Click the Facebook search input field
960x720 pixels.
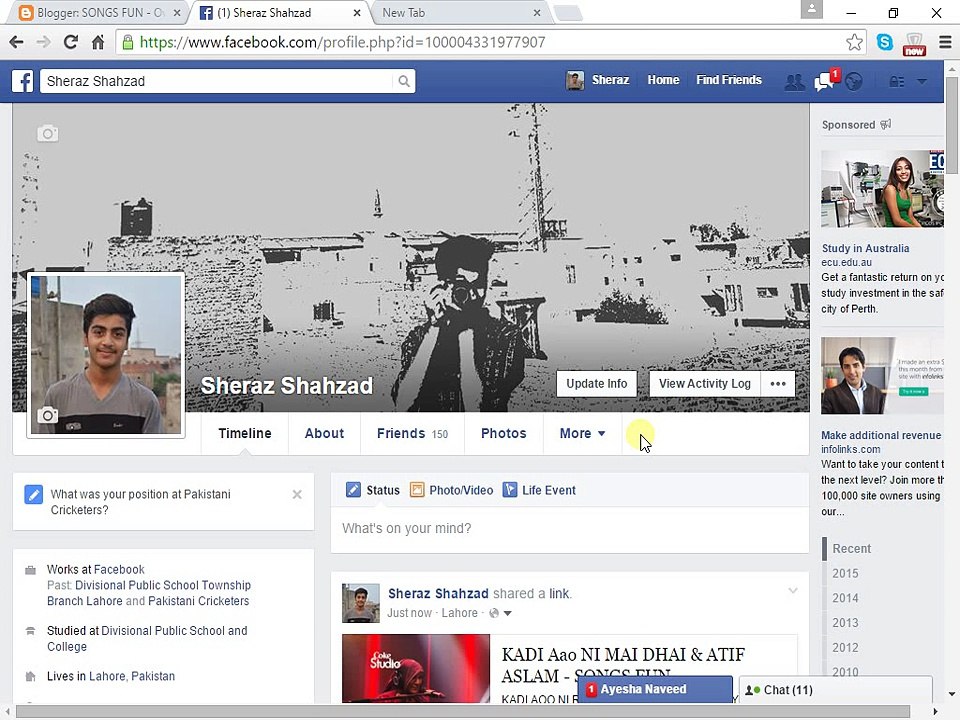(x=217, y=81)
